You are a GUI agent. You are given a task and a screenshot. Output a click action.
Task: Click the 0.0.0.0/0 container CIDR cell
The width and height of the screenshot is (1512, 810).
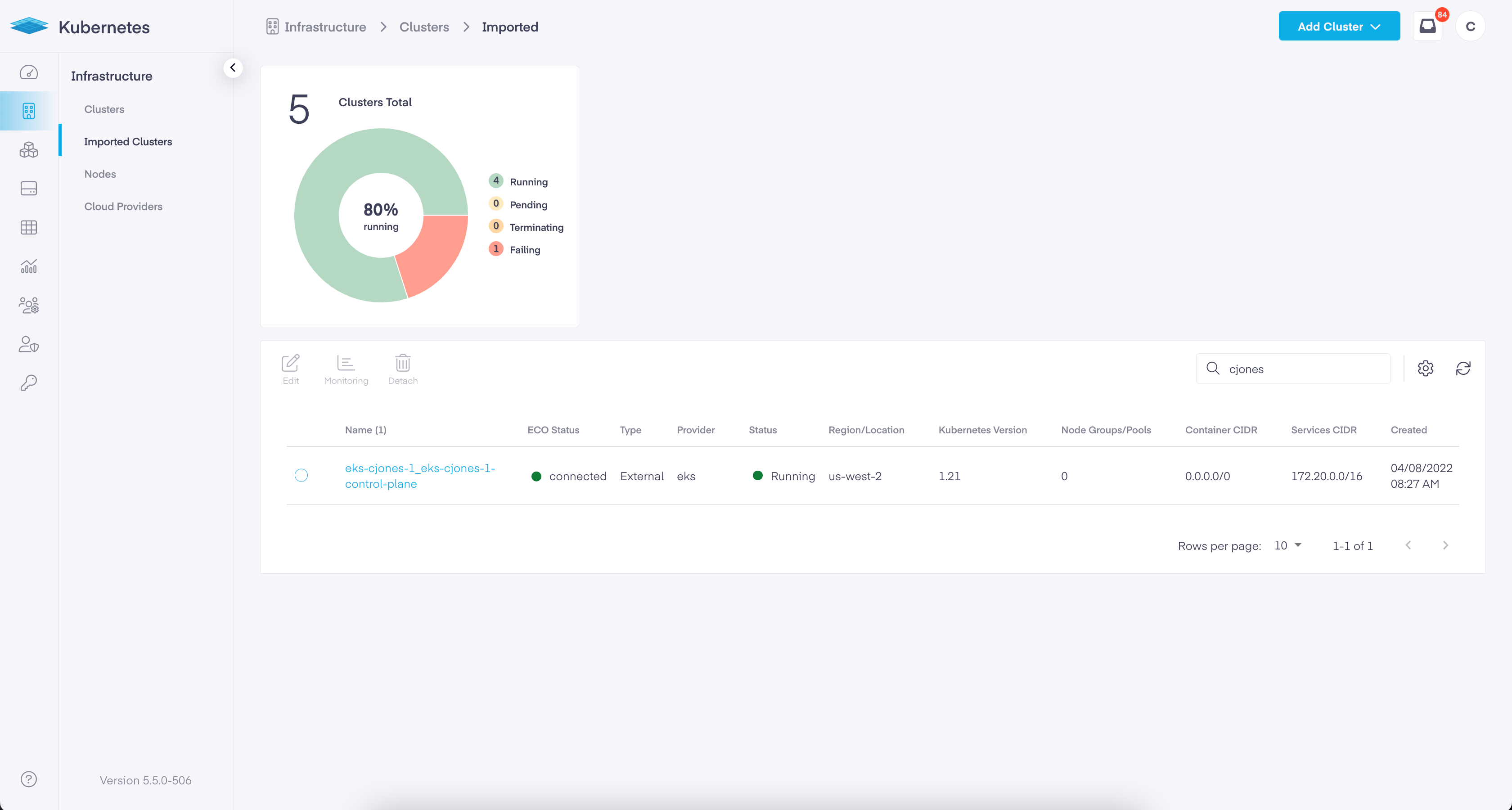tap(1207, 476)
